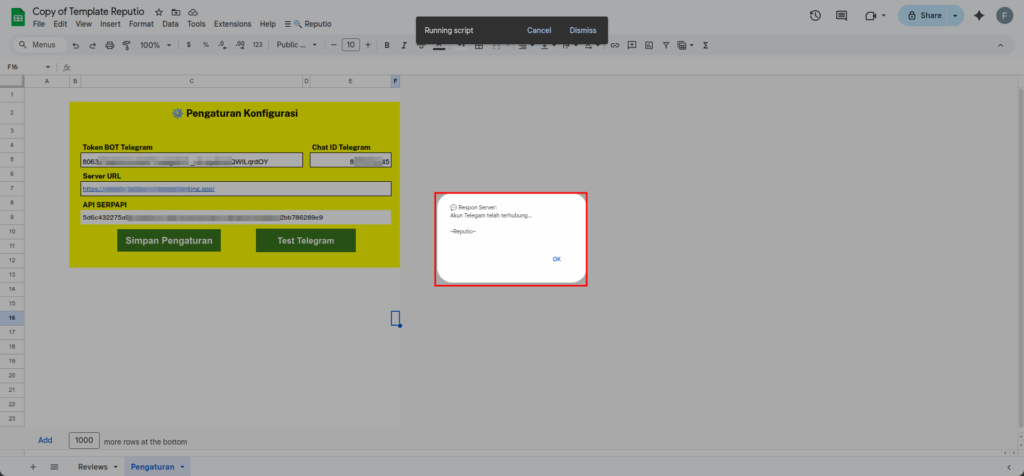Open the comments panel icon
1024x476 pixels.
(841, 16)
